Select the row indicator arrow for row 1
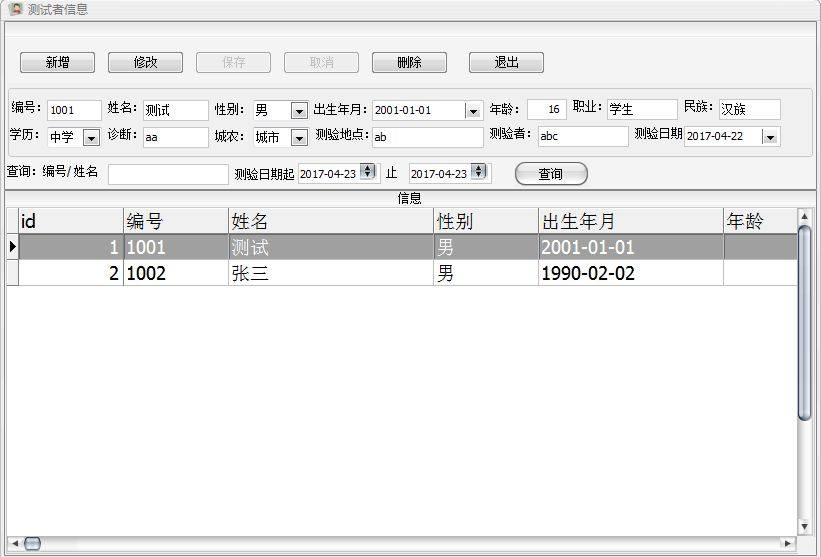This screenshot has height=557, width=821. [13, 247]
